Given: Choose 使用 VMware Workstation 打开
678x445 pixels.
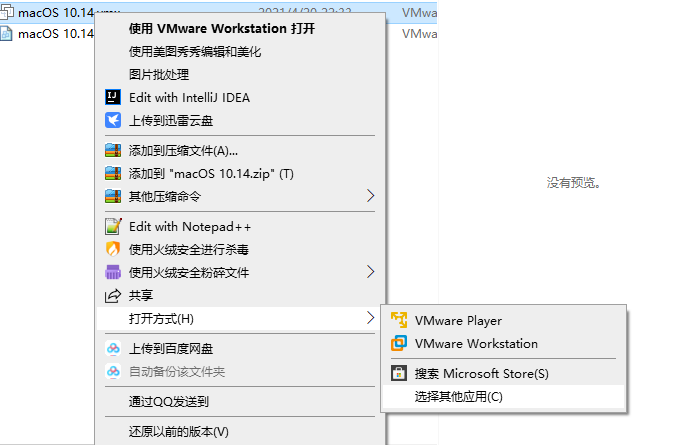Looking at the screenshot, I should 221,29.
